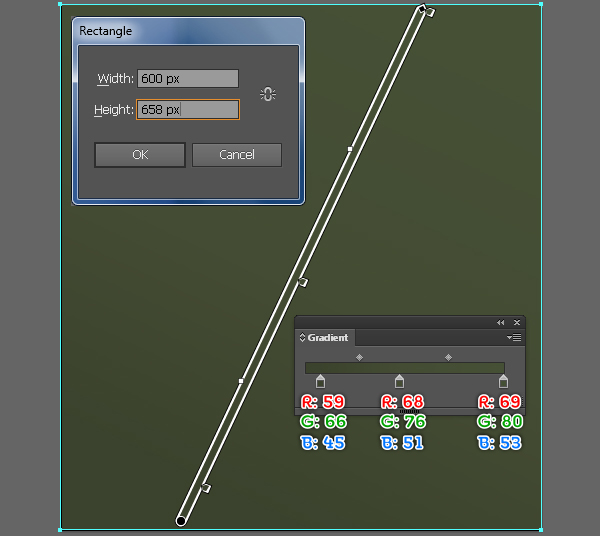Viewport: 600px width, 536px height.
Task: Click the upper midpoint square on gradient annotator
Action: click(x=350, y=149)
